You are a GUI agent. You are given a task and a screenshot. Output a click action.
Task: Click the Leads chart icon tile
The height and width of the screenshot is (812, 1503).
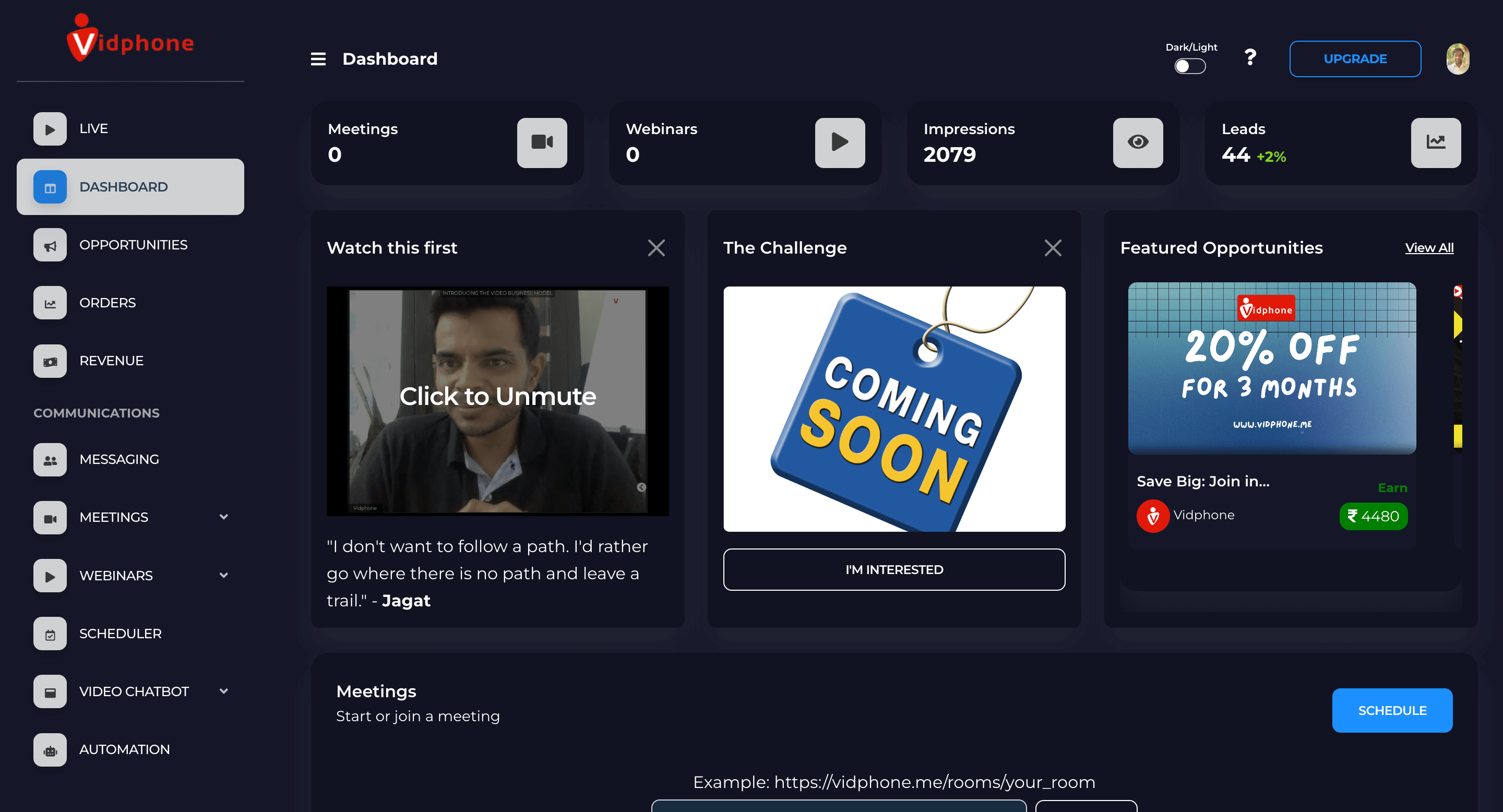click(x=1435, y=143)
